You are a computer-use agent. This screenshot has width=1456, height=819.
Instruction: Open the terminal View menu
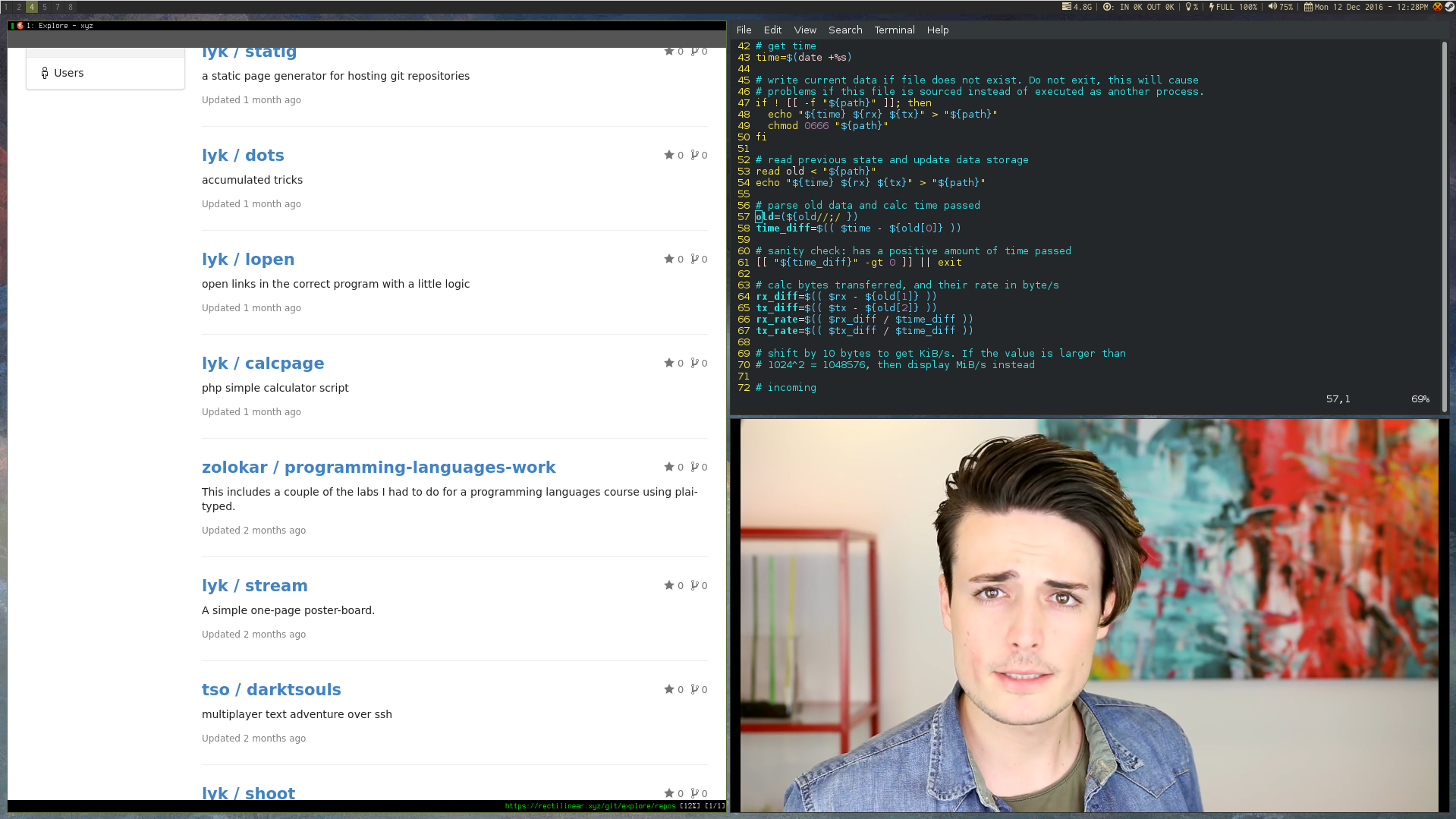coord(805,30)
